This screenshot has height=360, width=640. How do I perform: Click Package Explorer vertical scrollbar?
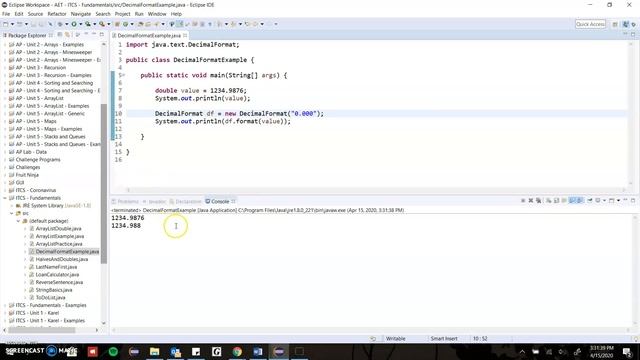pos(104,184)
